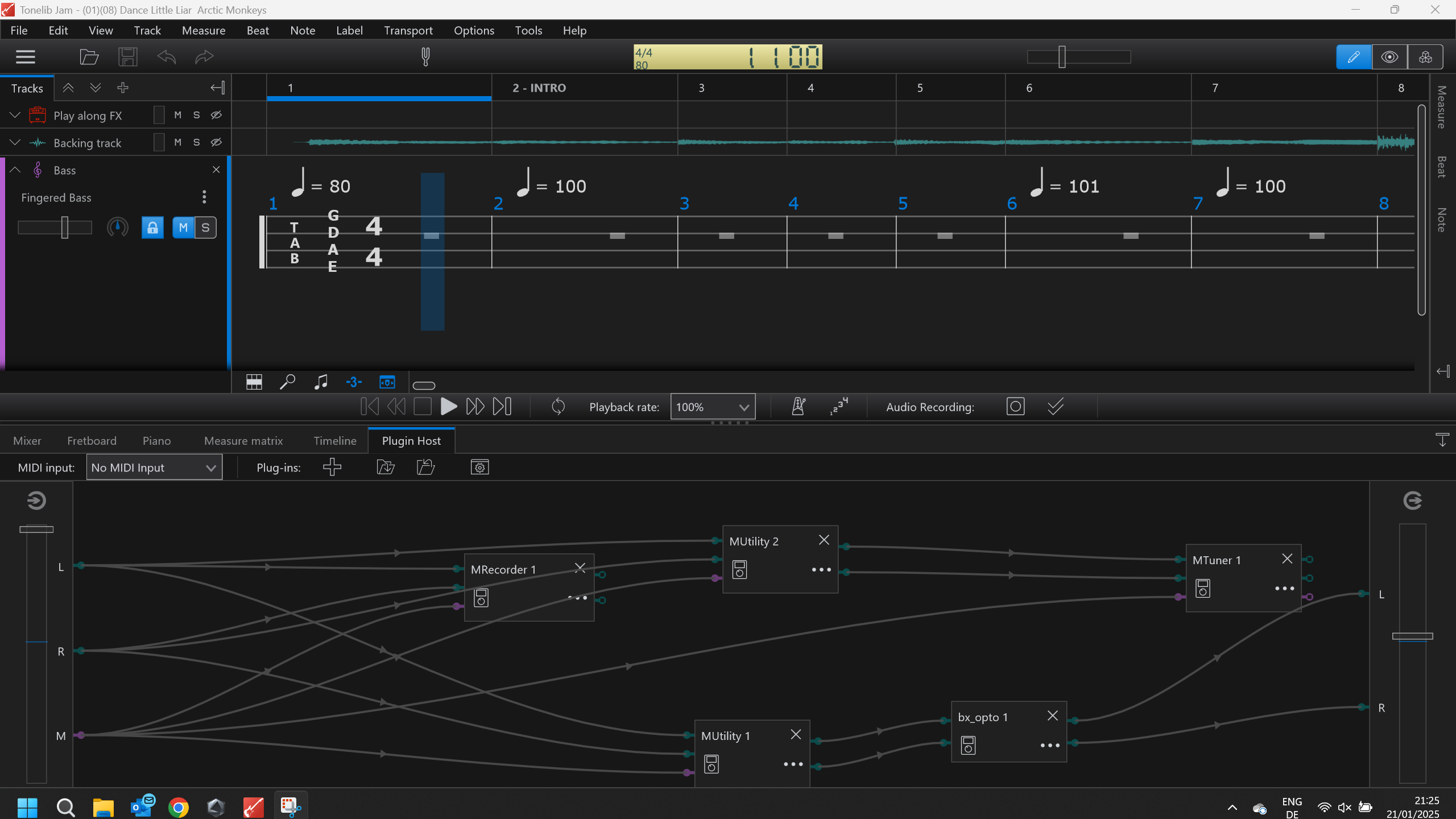Toggle the Bass track lock button
The width and height of the screenshot is (1456, 819).
coord(152,228)
